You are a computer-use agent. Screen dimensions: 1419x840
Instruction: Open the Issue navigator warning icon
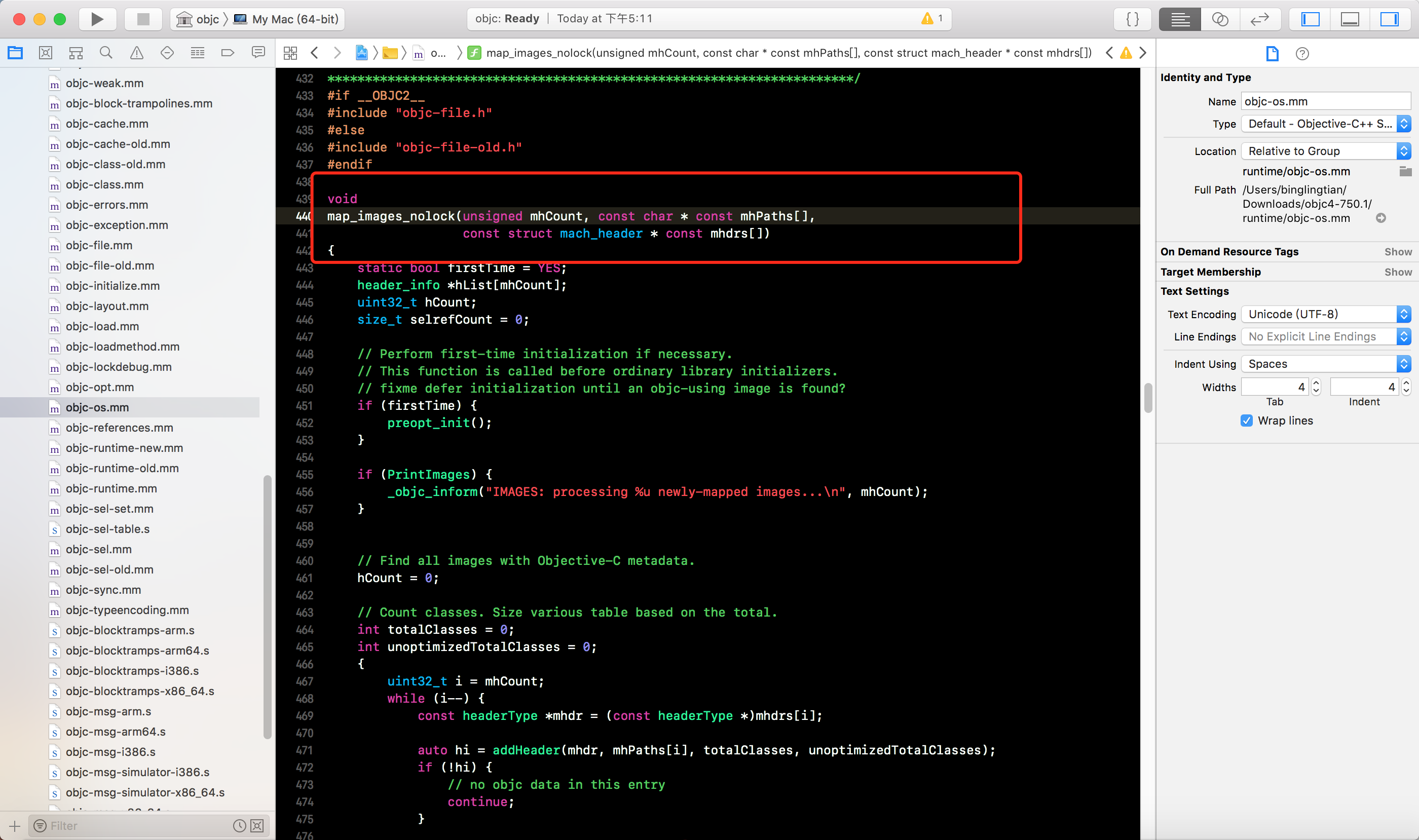click(x=136, y=53)
